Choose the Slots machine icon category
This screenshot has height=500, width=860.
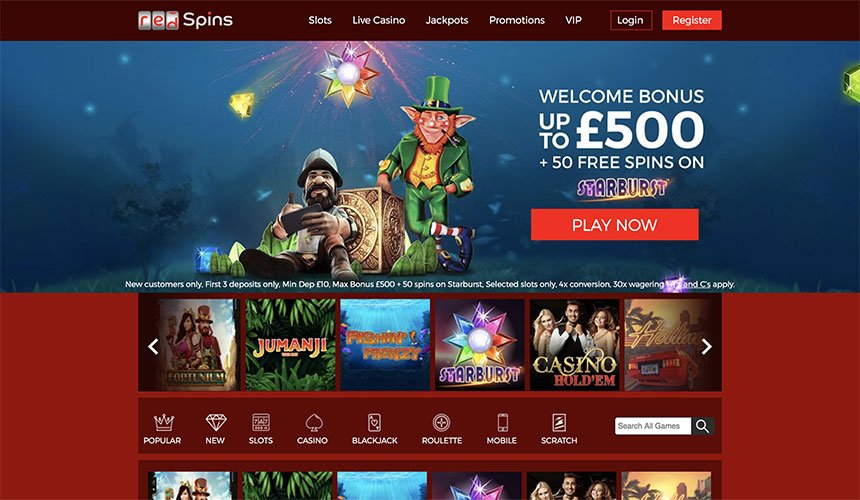coord(261,423)
